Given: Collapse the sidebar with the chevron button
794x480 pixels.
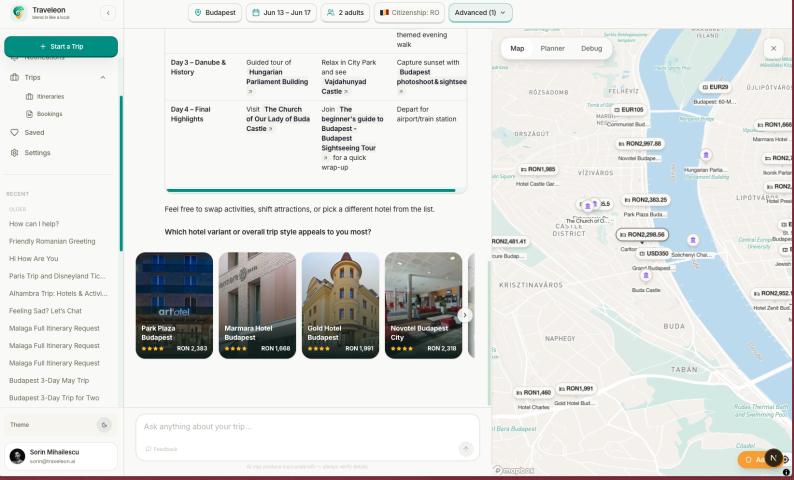Looking at the screenshot, I should (x=108, y=13).
